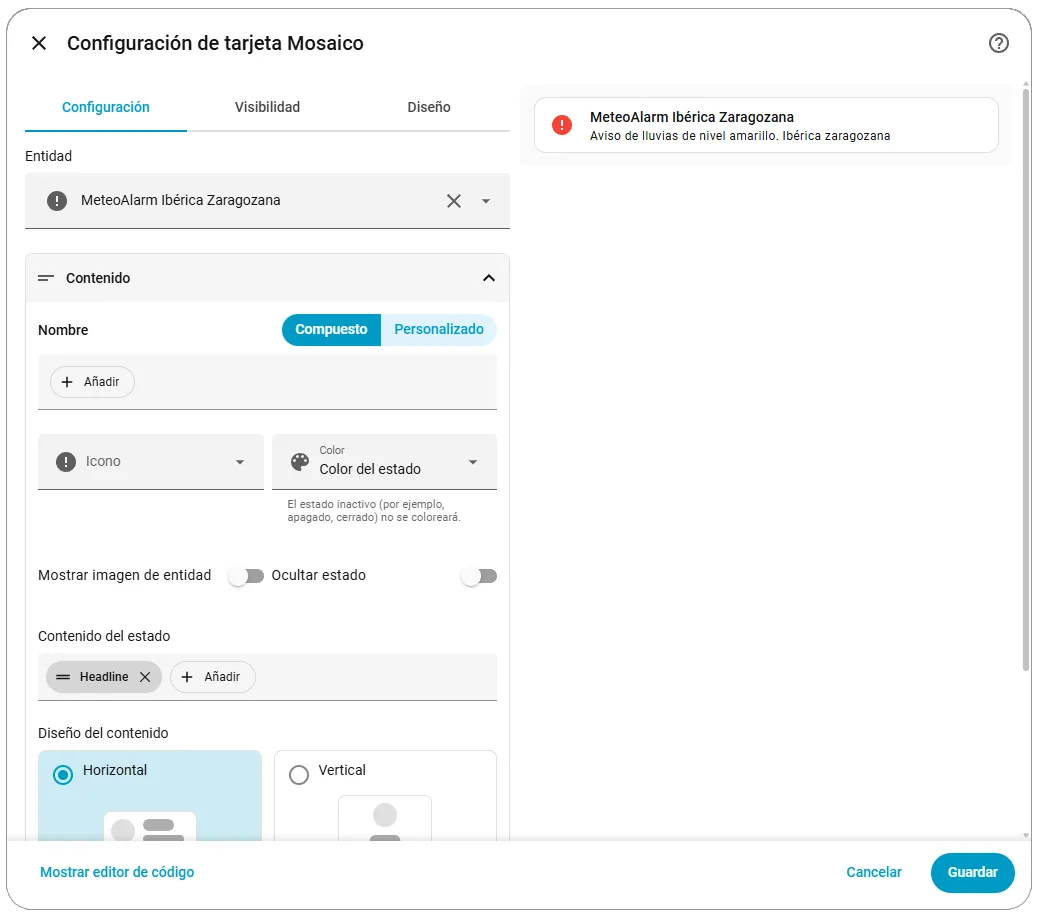Click the Vertical layout preview thumbnail
The image size is (1040, 915).
tap(385, 818)
